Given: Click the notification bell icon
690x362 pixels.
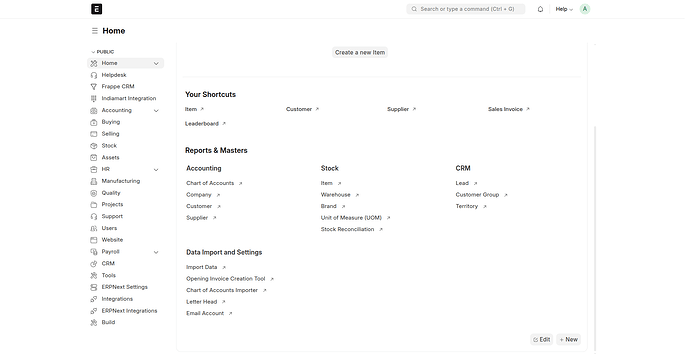Looking at the screenshot, I should pyautogui.click(x=540, y=9).
